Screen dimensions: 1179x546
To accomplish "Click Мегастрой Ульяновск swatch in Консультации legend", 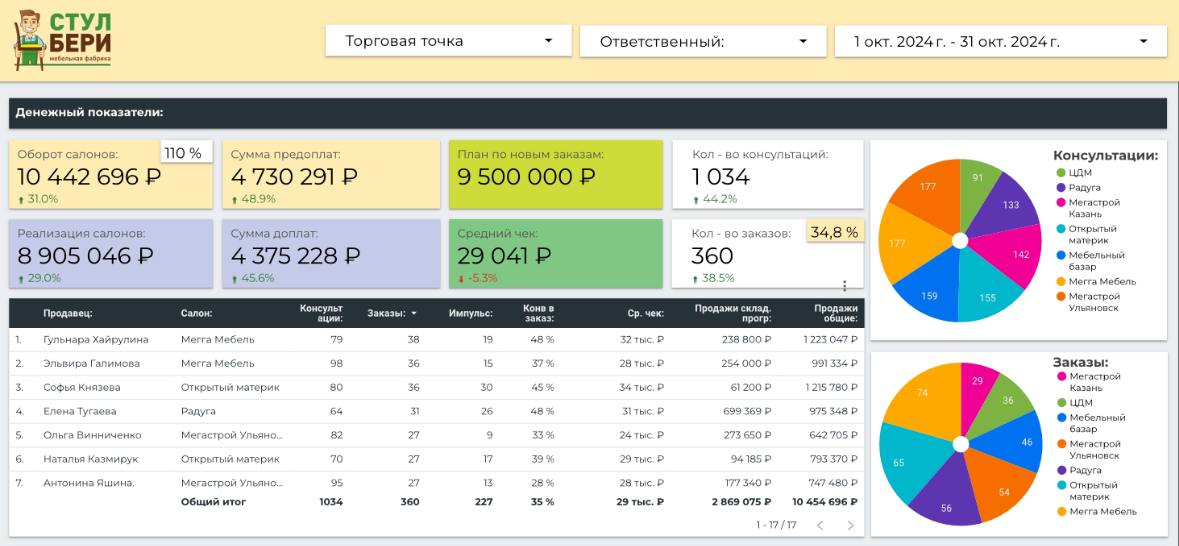I will 1060,296.
